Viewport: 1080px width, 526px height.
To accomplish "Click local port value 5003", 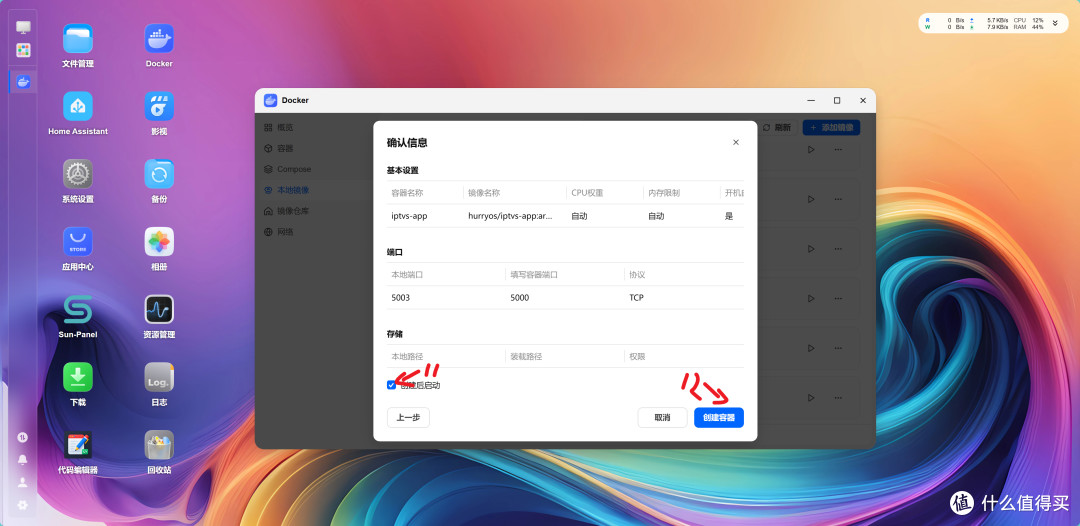I will pos(401,298).
